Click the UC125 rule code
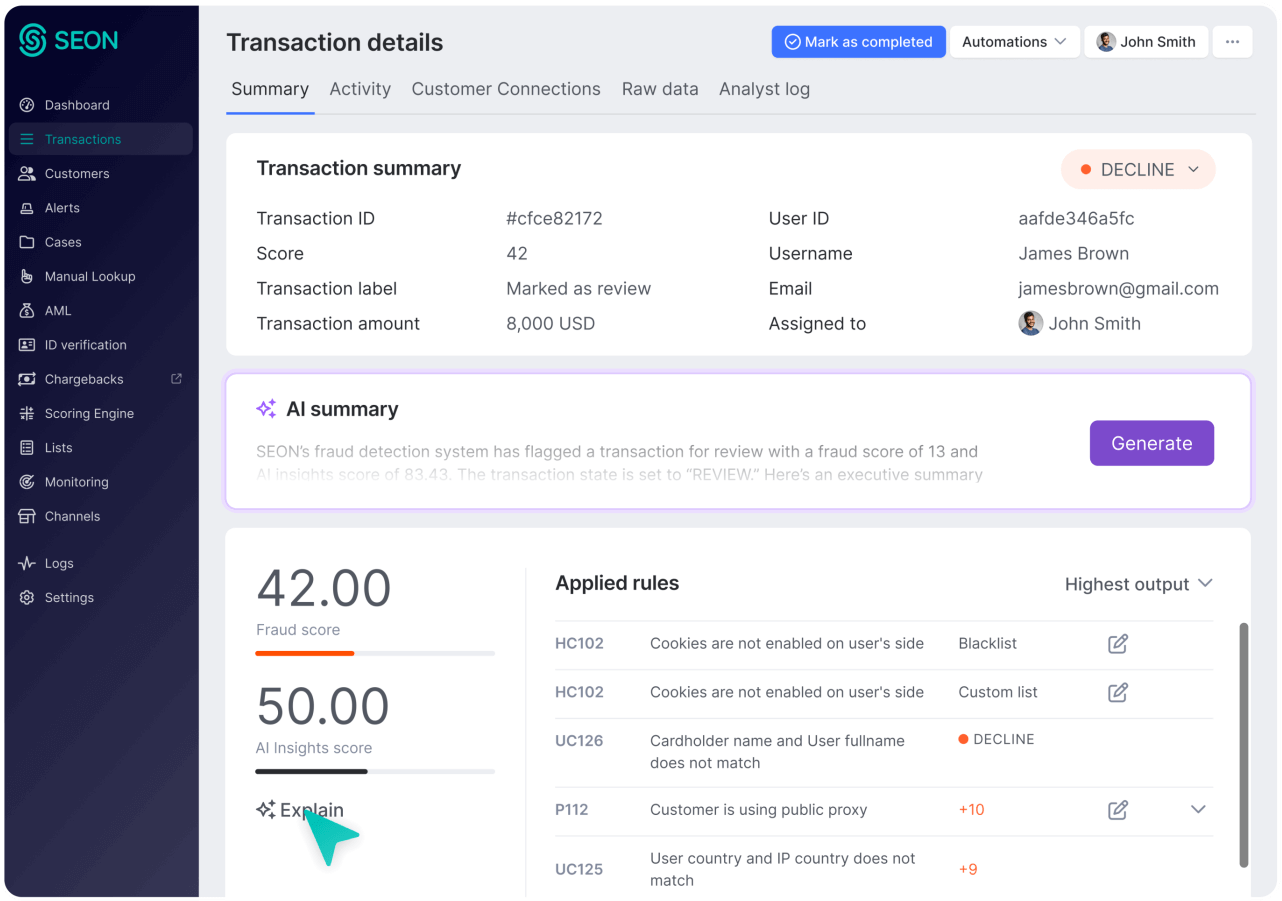Screen dimensions: 1282x901 579,869
